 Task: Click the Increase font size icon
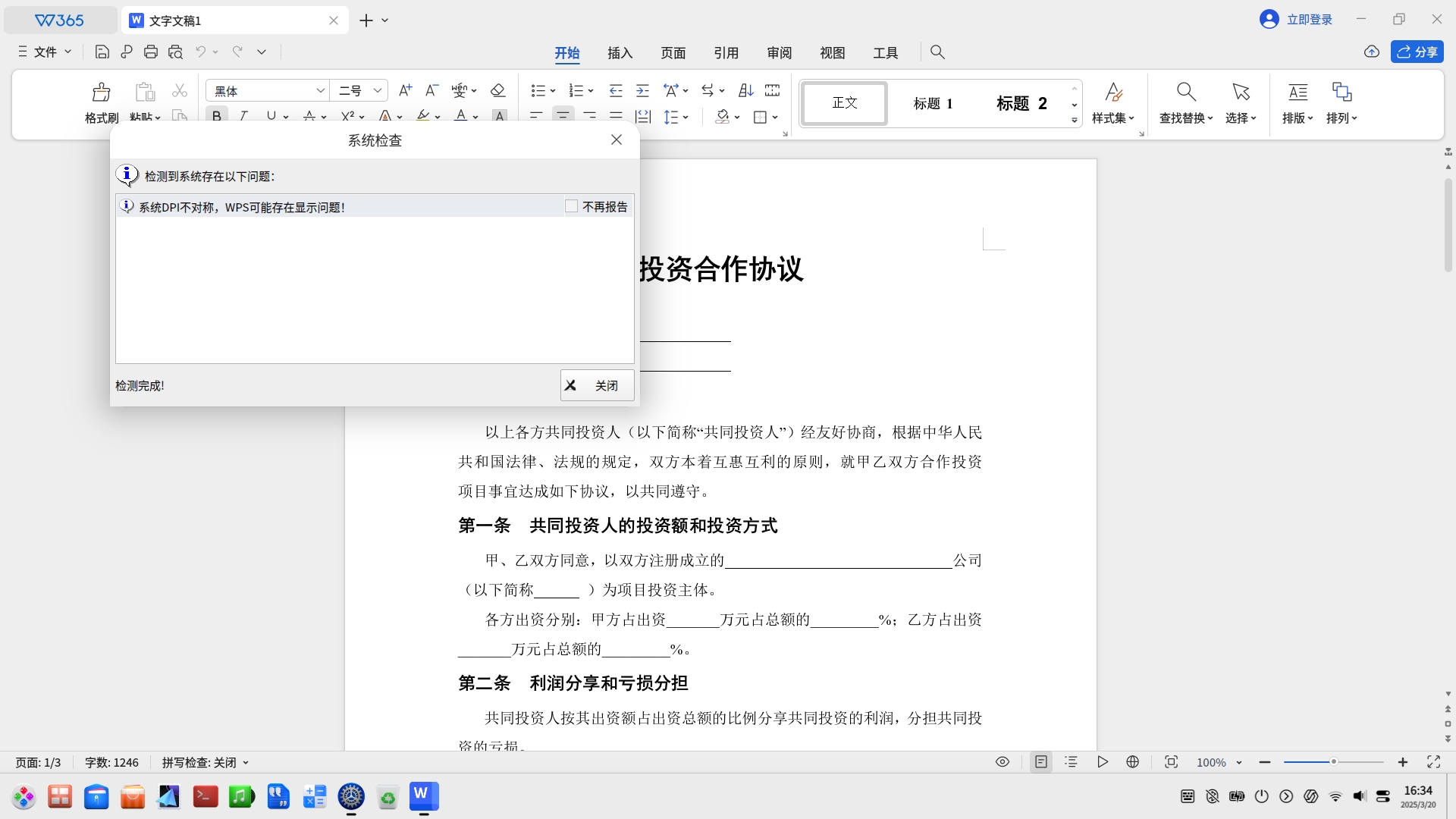point(406,90)
